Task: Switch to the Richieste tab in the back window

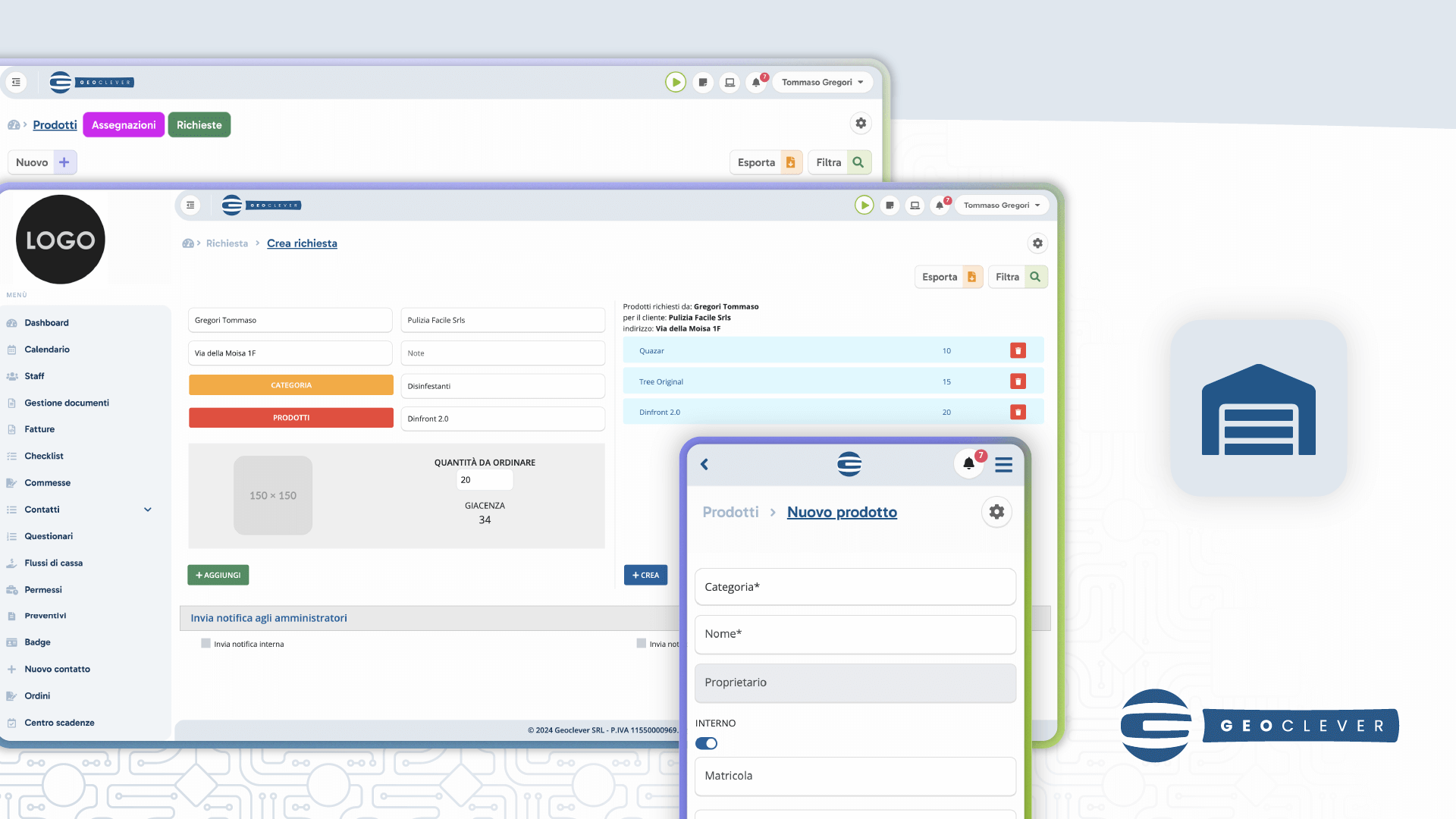Action: [x=199, y=125]
